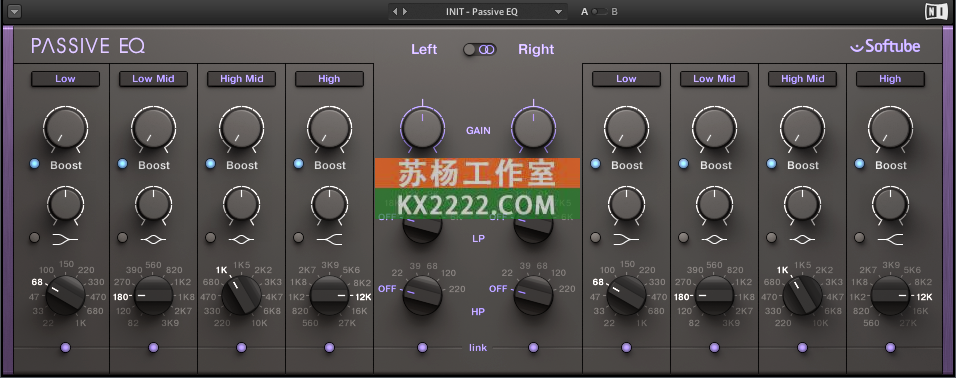Click link dot under left Low band
This screenshot has width=956, height=378.
point(65,348)
